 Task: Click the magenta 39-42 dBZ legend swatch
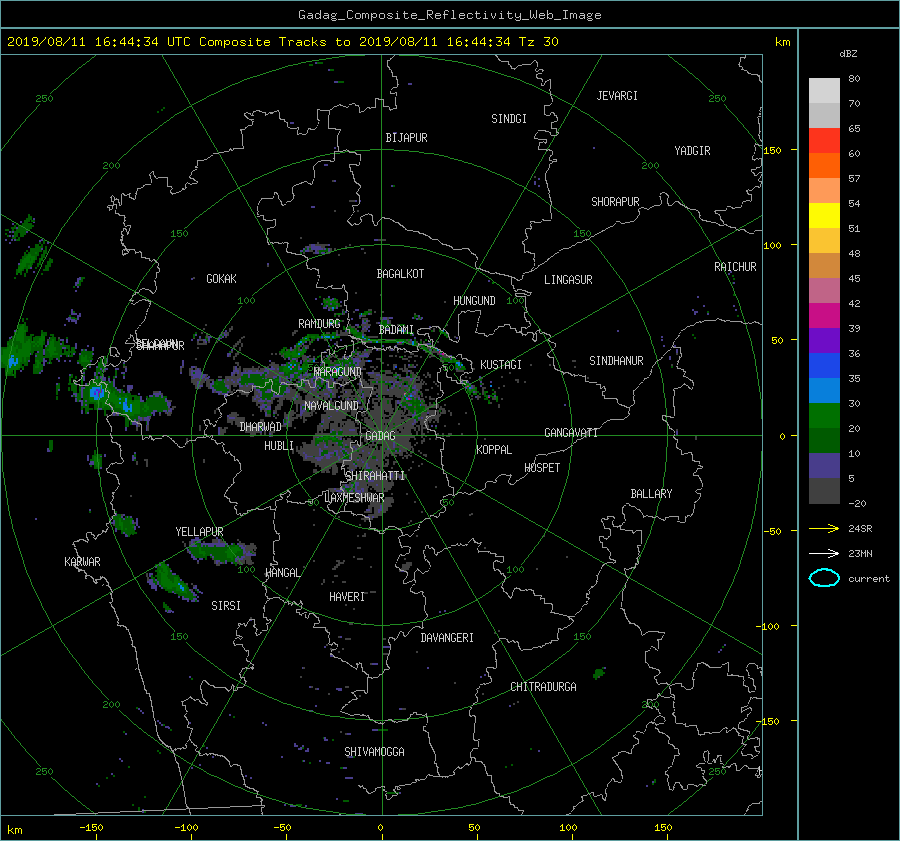tap(824, 316)
